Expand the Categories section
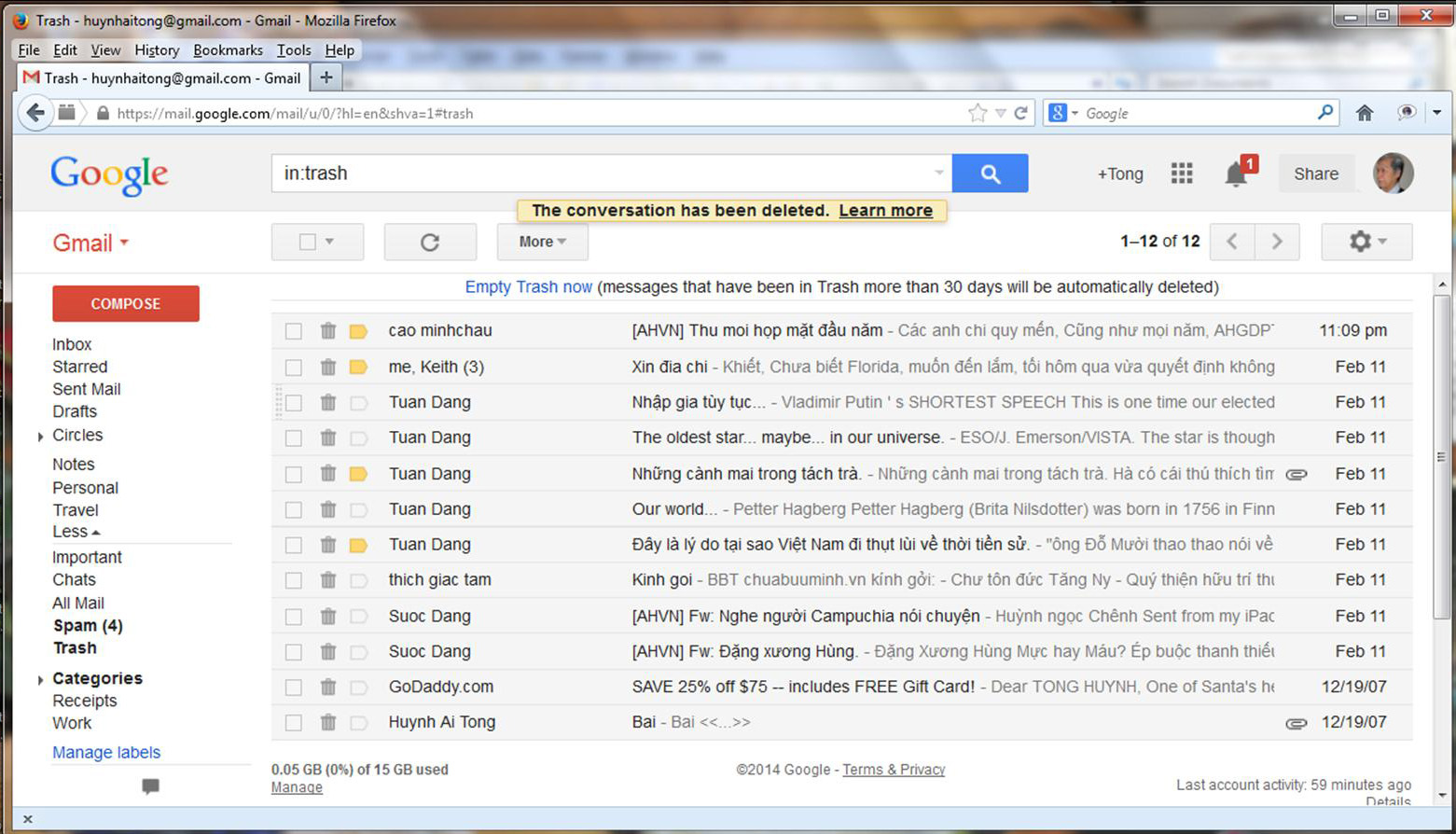1456x834 pixels. (40, 680)
